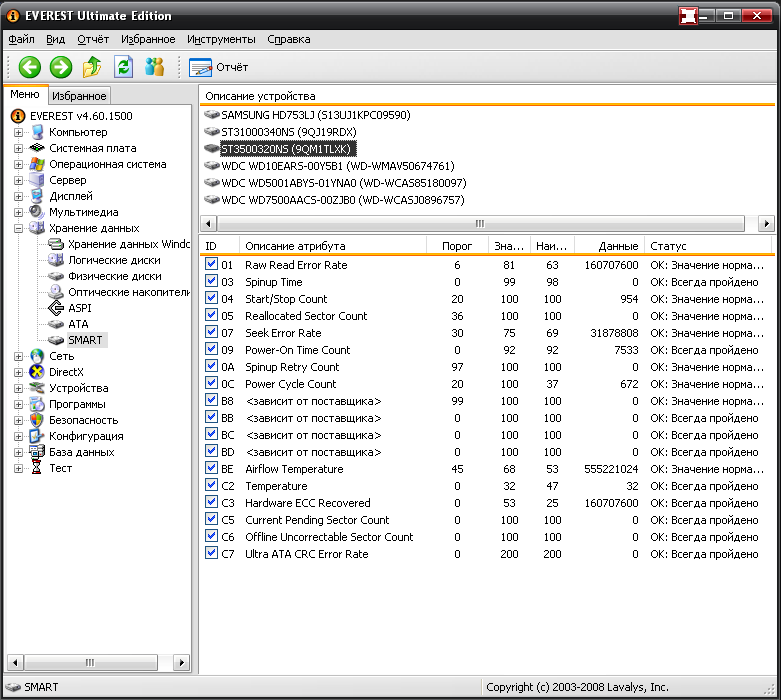Collapse the Хранение данных tree node

[19, 228]
